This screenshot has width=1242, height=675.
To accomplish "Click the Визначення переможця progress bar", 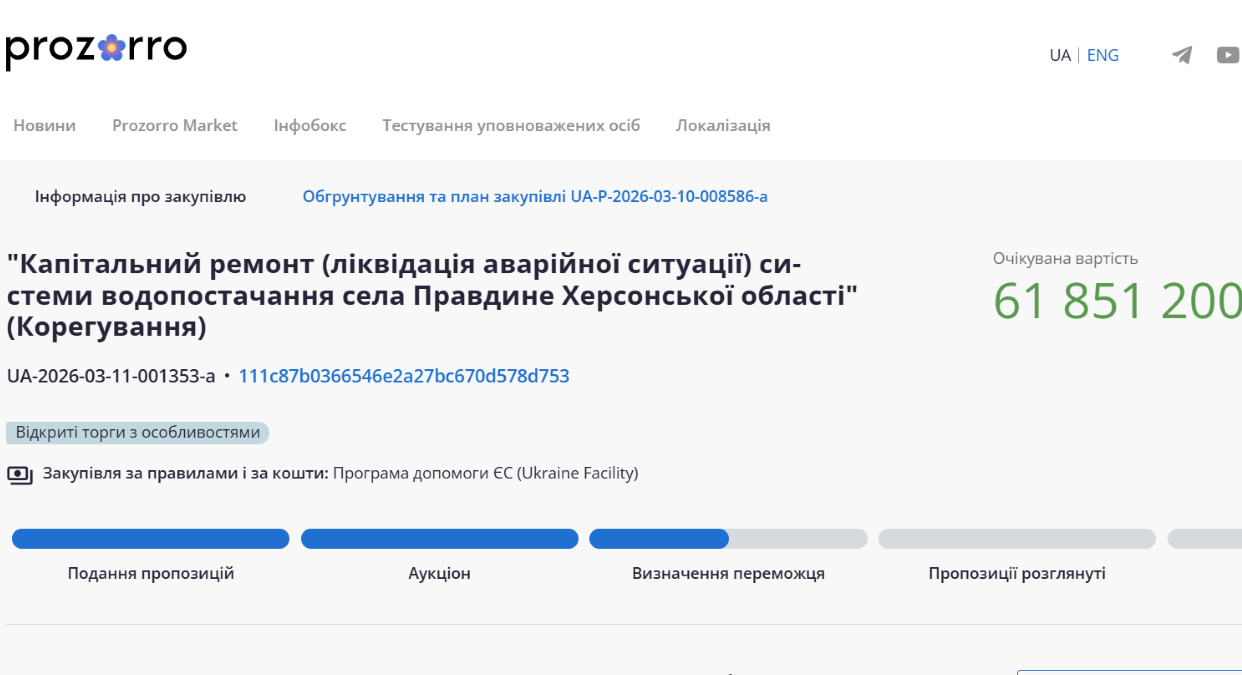I will pyautogui.click(x=728, y=539).
